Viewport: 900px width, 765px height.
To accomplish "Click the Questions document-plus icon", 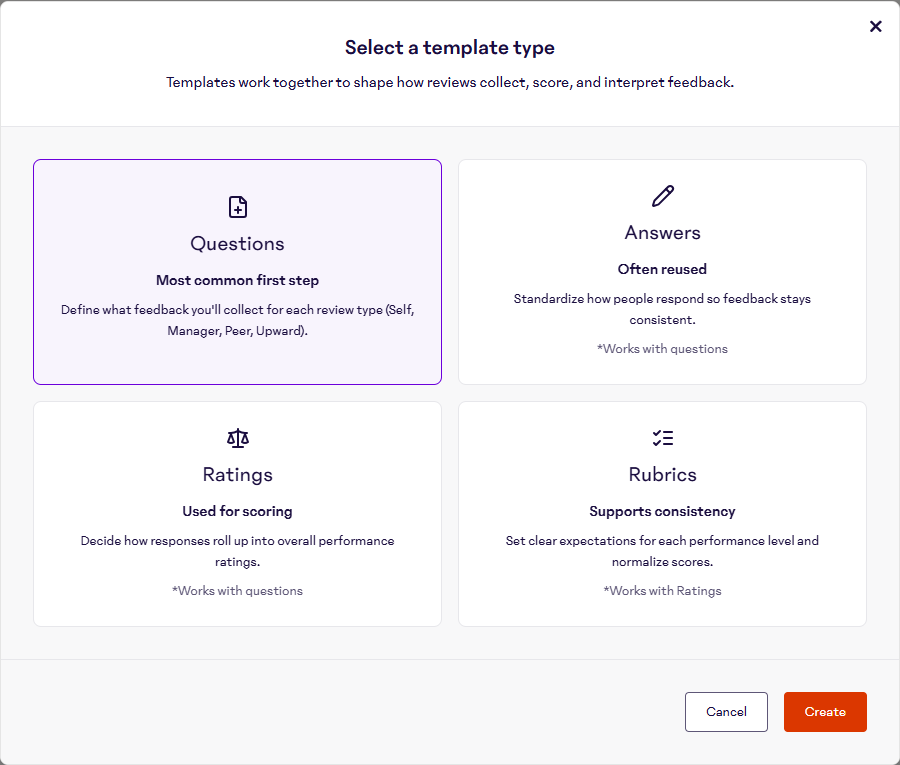I will 237,207.
